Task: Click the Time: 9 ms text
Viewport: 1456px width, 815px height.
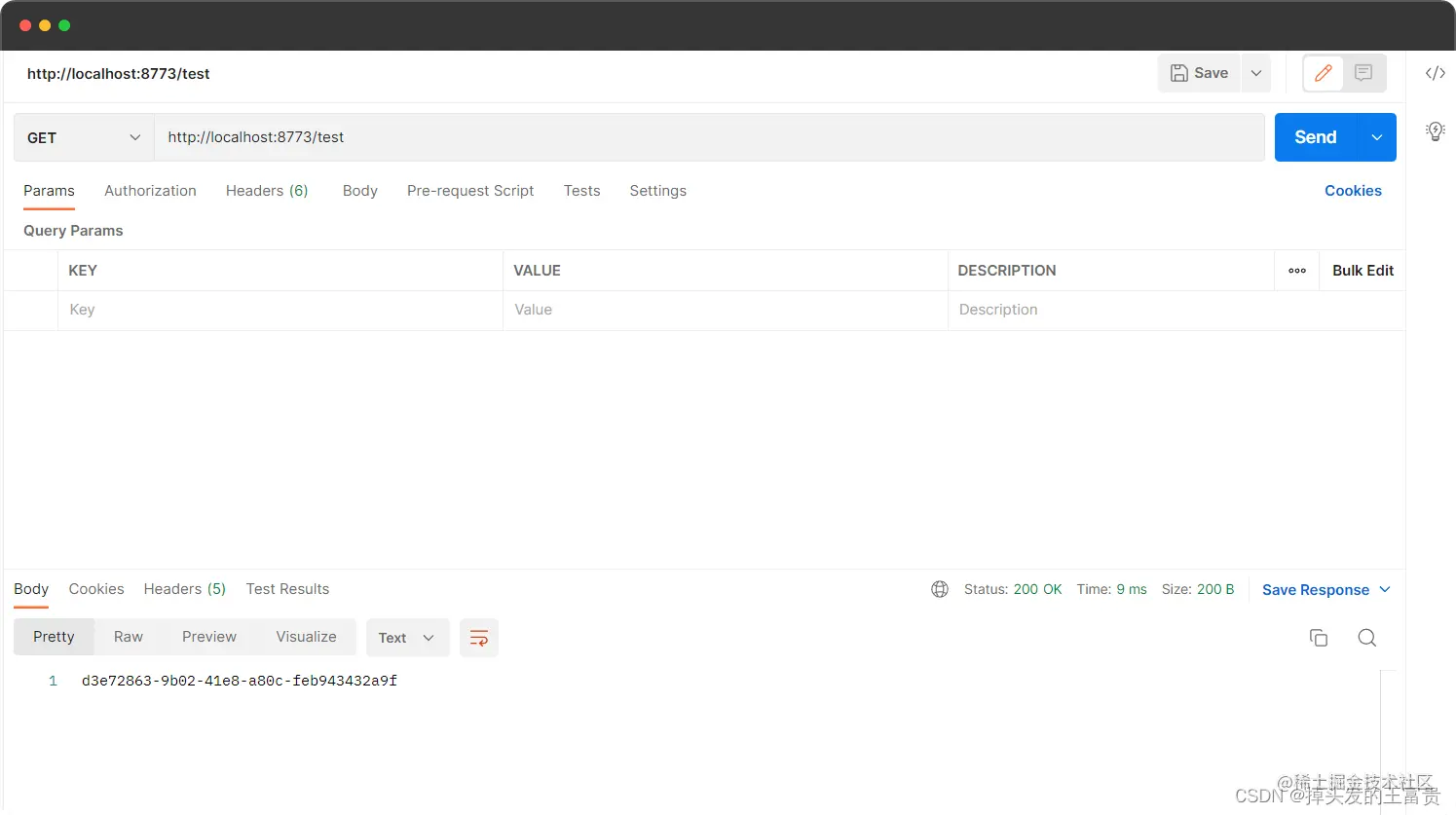Action: coord(1111,589)
